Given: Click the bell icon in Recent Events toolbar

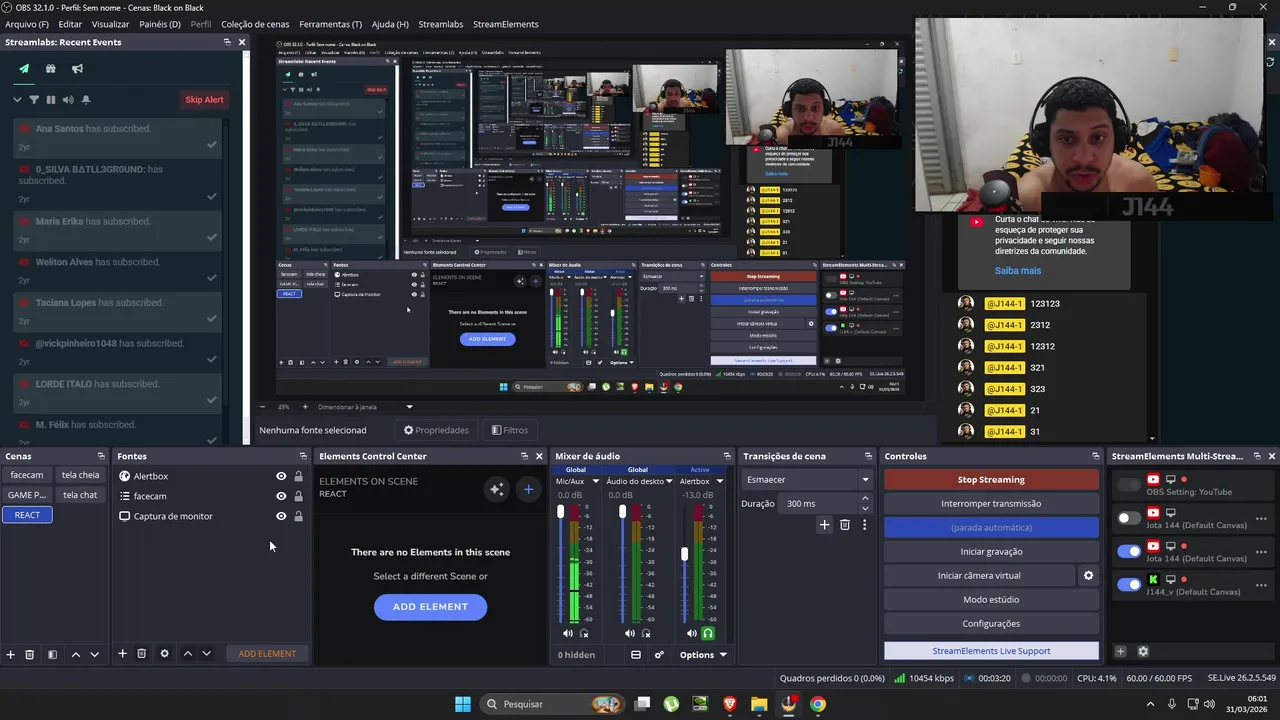Looking at the screenshot, I should pyautogui.click(x=86, y=100).
